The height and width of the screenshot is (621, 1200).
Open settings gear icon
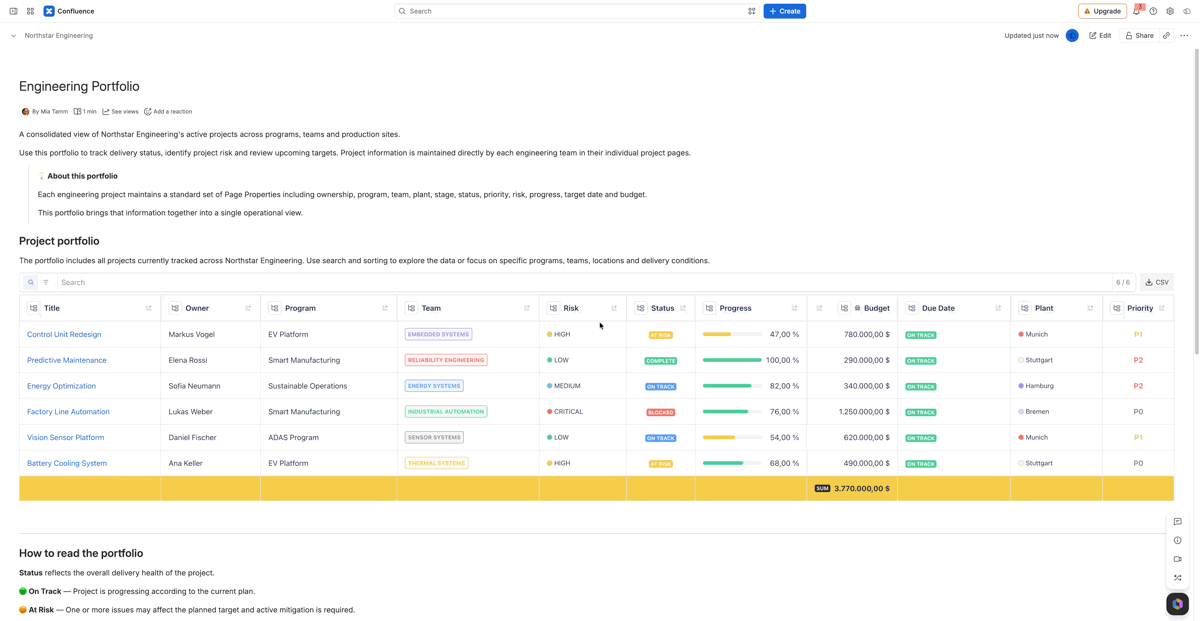1170,11
